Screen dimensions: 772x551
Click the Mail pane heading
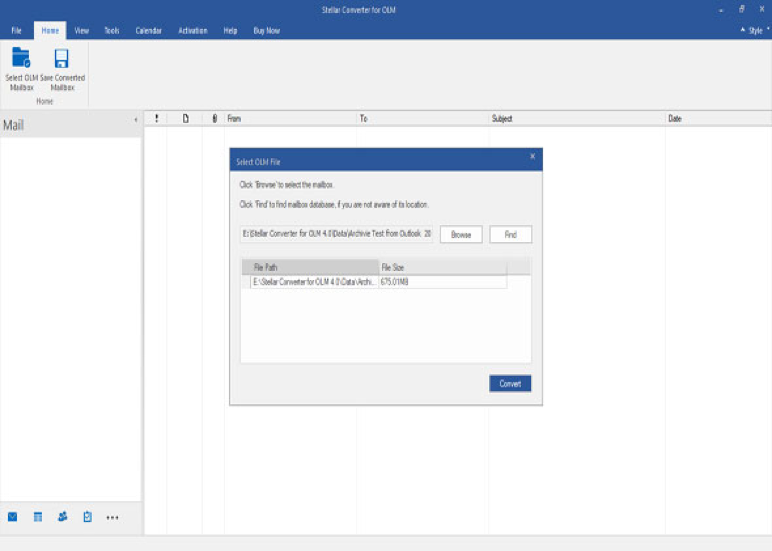tap(13, 125)
